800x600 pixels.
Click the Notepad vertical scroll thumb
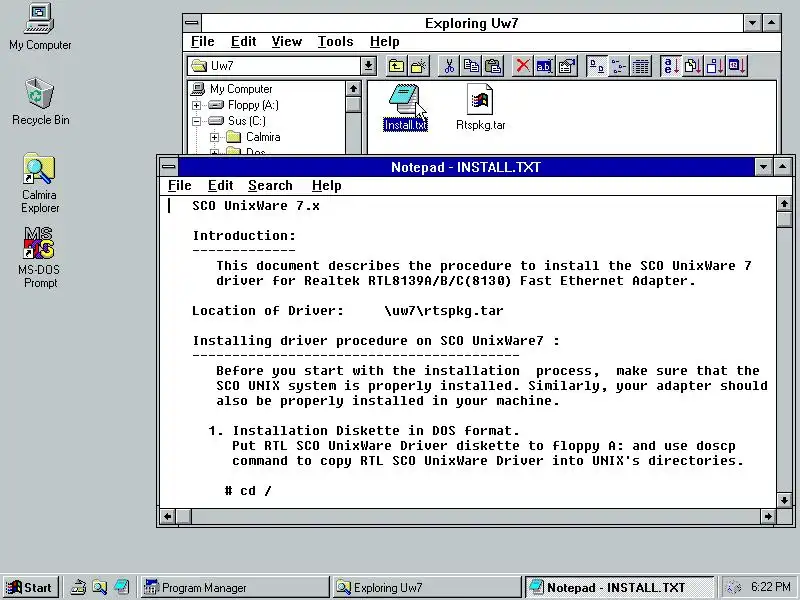(x=784, y=219)
